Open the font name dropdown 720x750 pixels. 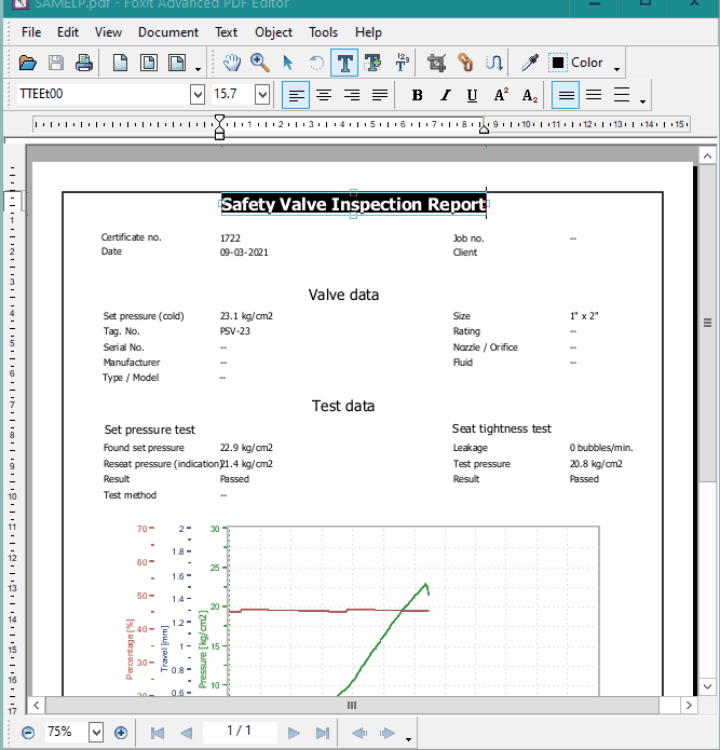coord(197,94)
